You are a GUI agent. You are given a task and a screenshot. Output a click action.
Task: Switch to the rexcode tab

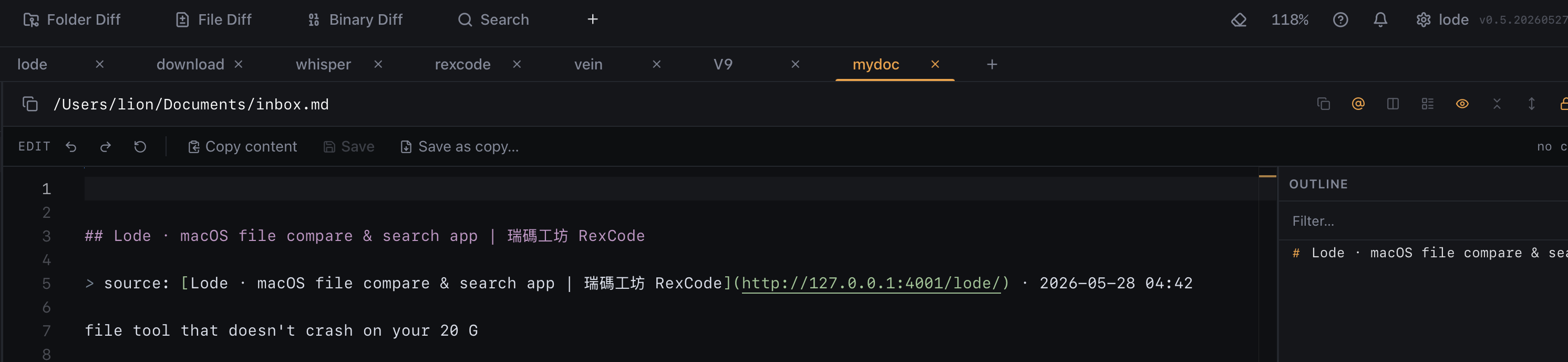point(462,64)
